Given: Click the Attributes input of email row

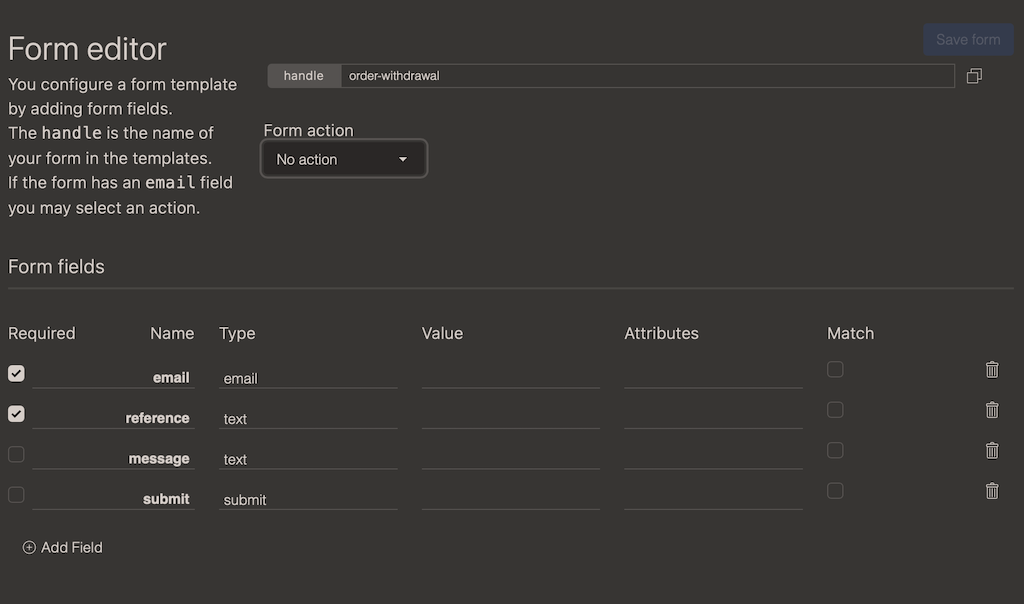Looking at the screenshot, I should coord(713,378).
